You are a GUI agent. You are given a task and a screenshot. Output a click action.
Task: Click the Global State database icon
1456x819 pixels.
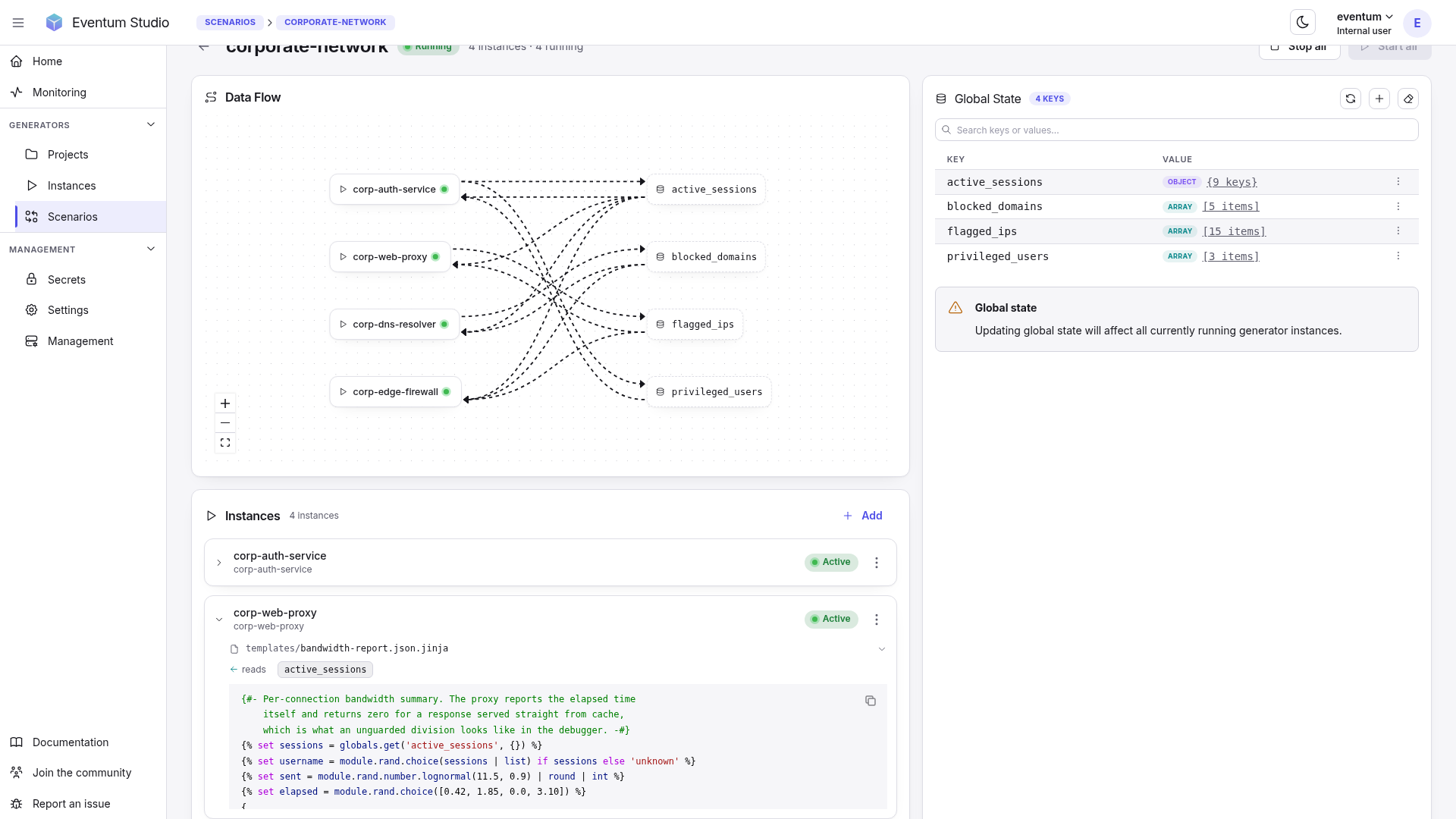click(x=941, y=99)
